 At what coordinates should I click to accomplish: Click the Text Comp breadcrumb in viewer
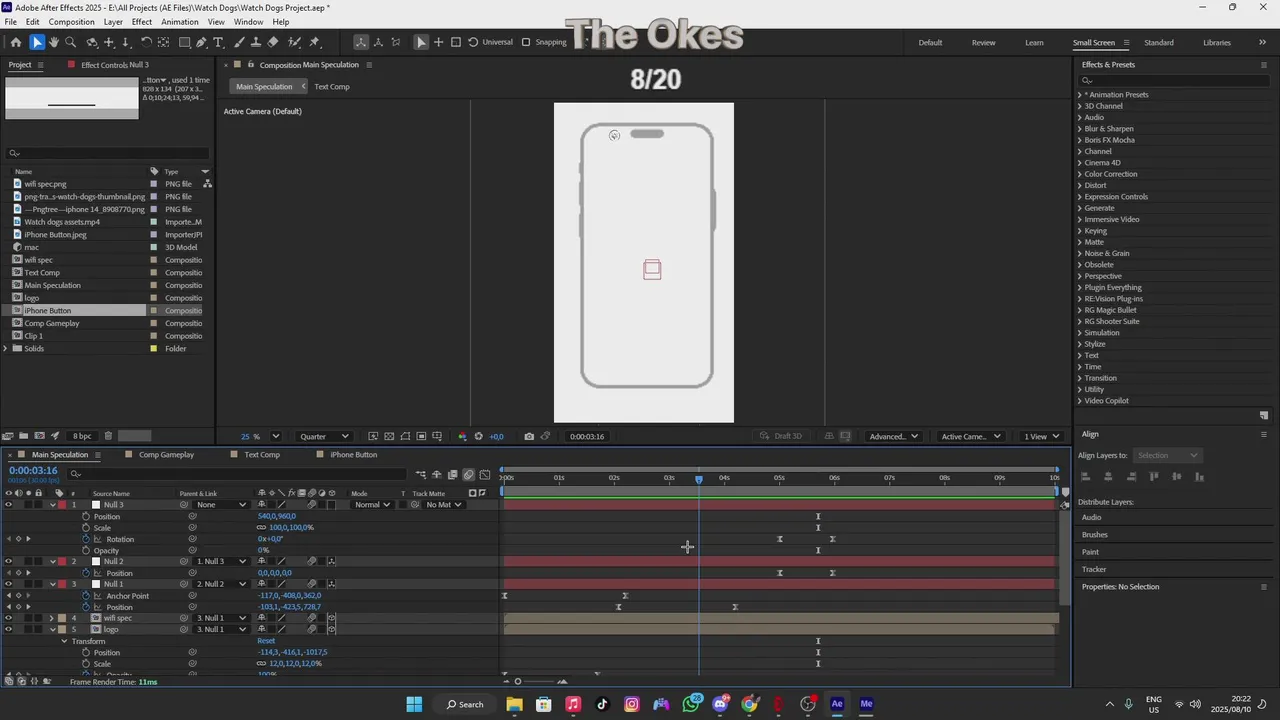tap(332, 87)
